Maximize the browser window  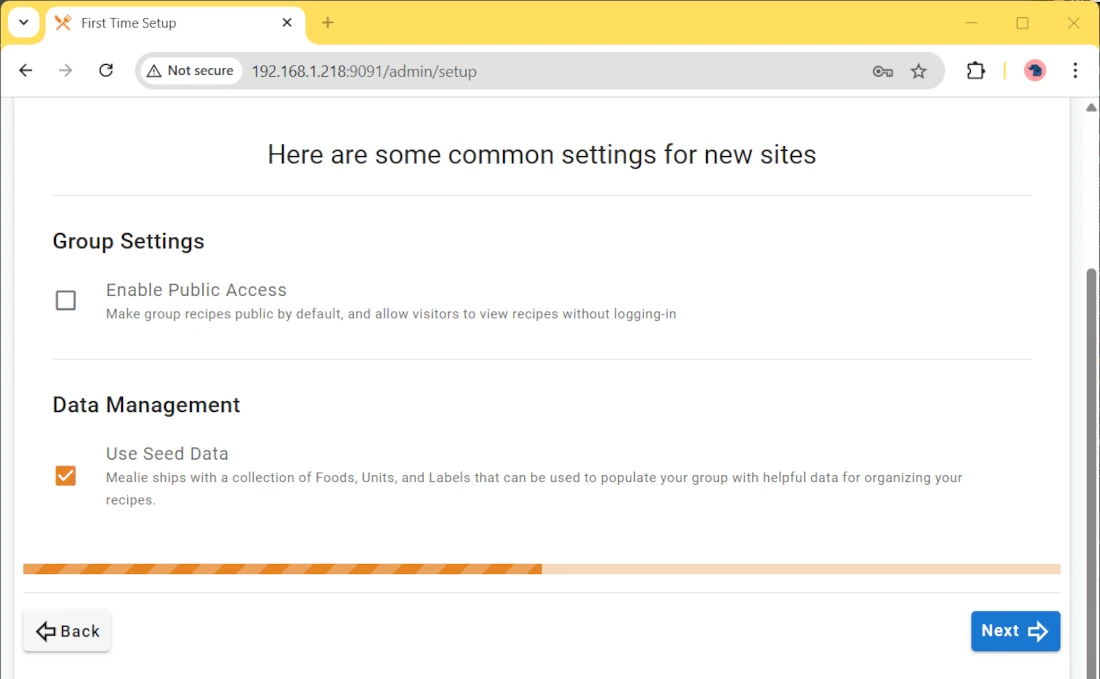[1022, 22]
